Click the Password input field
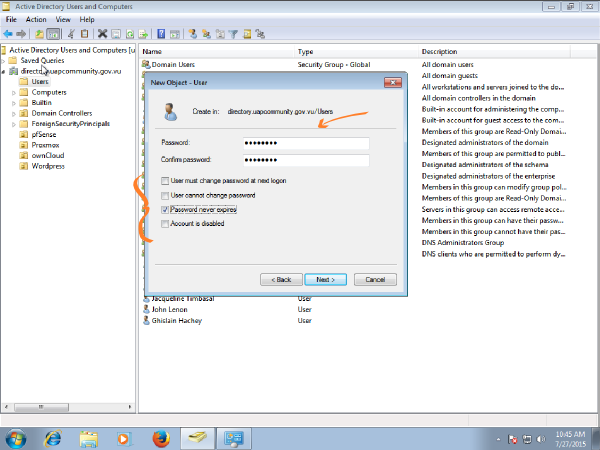The height and width of the screenshot is (450, 600). point(306,143)
